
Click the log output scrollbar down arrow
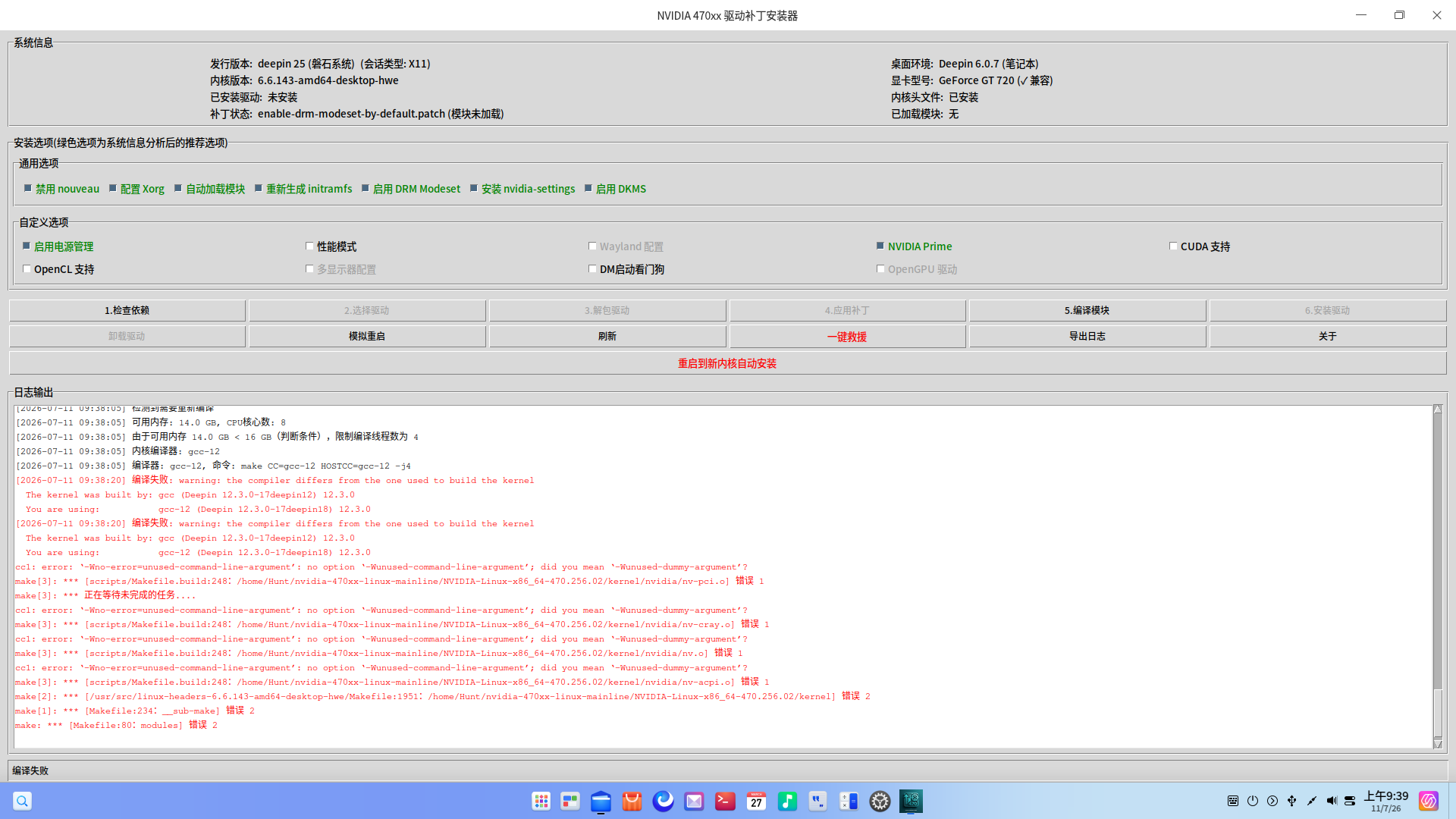[x=1438, y=744]
